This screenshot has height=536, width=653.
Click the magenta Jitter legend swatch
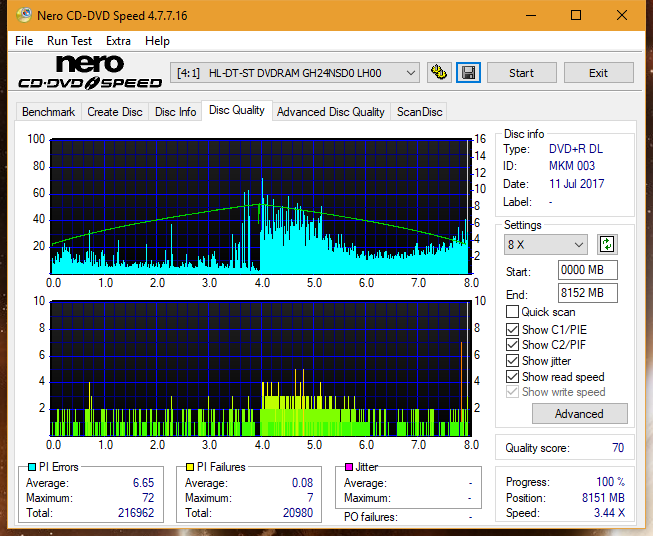click(349, 467)
